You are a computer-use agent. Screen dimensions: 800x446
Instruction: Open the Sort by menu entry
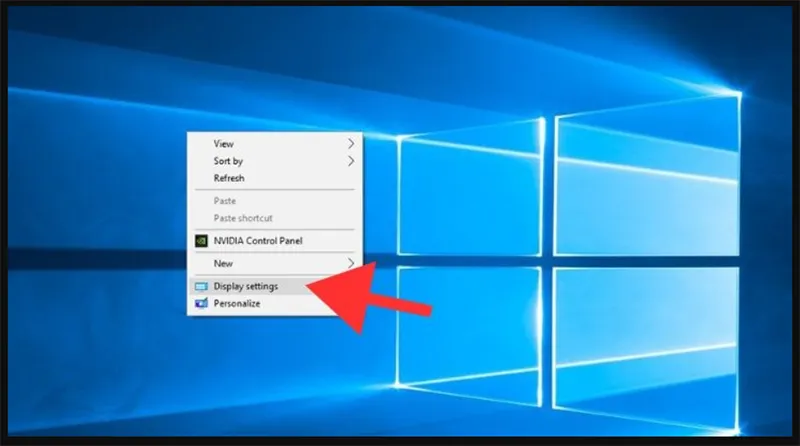(x=275, y=161)
